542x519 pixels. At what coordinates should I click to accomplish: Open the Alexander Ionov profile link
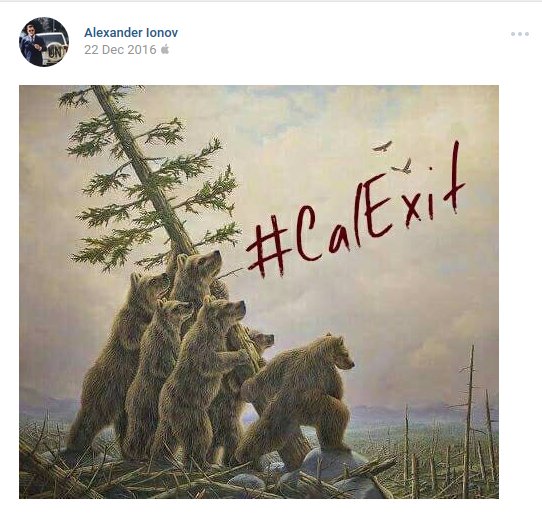point(131,33)
